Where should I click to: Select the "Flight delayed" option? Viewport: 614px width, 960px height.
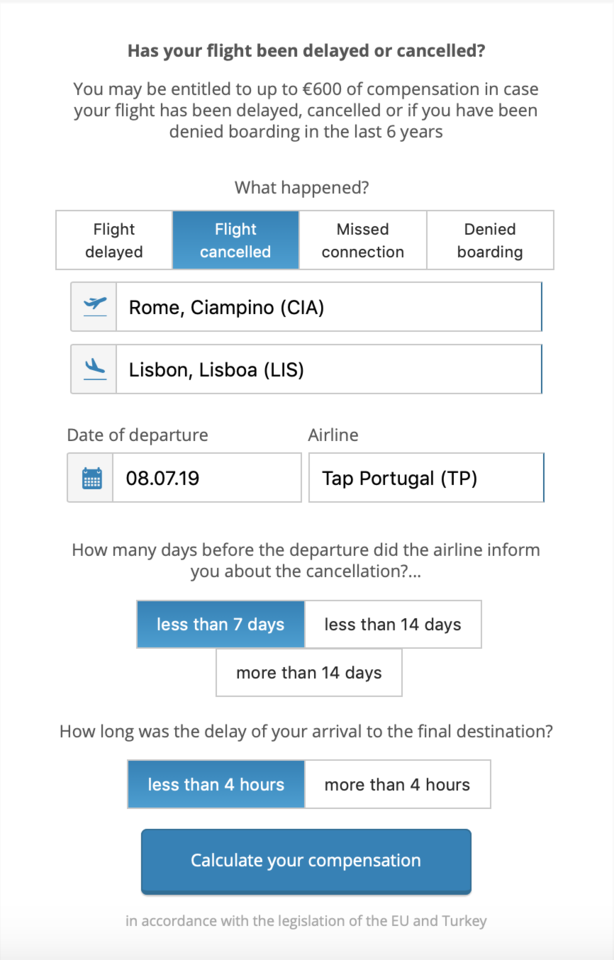[114, 240]
